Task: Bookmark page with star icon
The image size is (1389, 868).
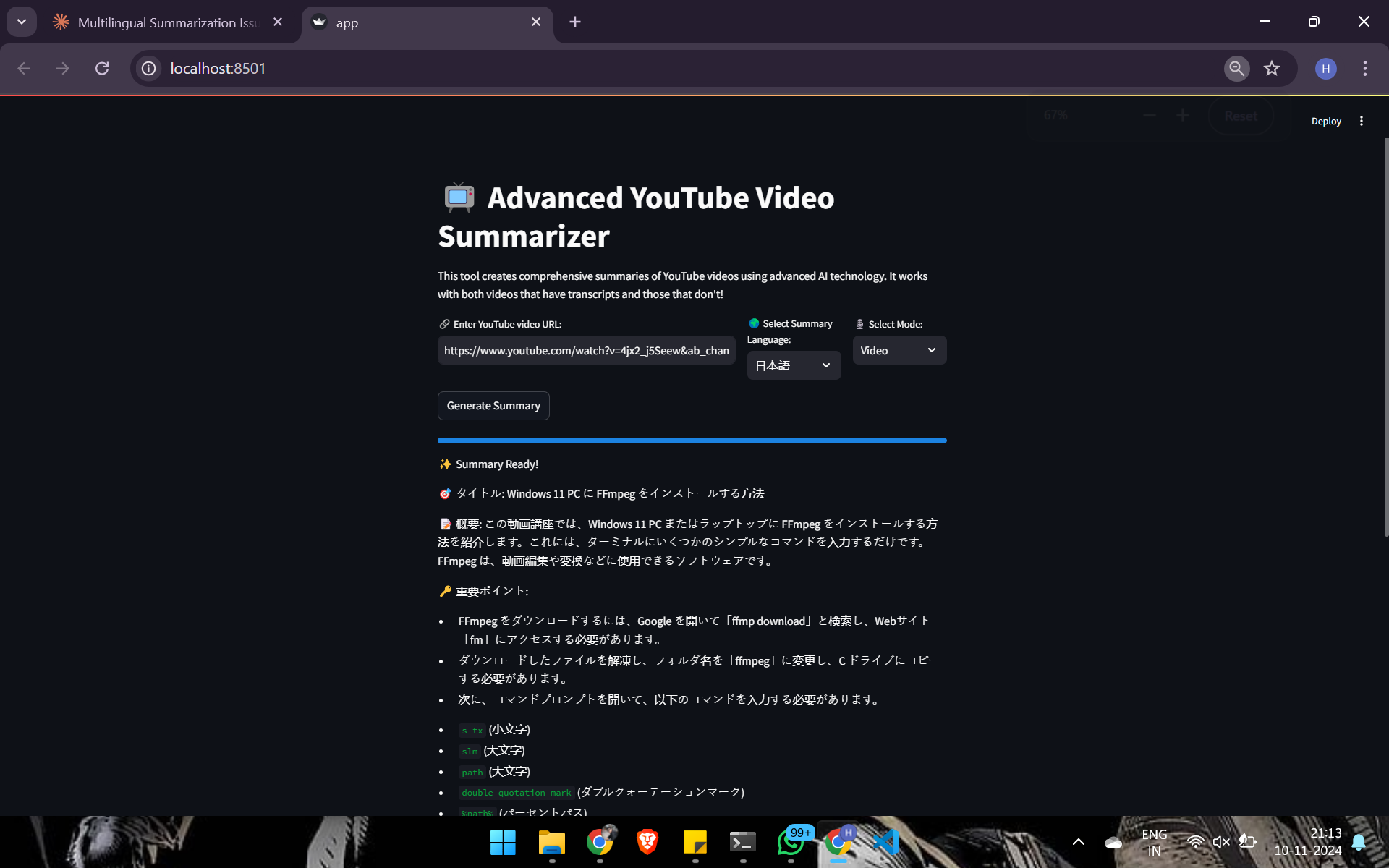Action: (x=1271, y=68)
